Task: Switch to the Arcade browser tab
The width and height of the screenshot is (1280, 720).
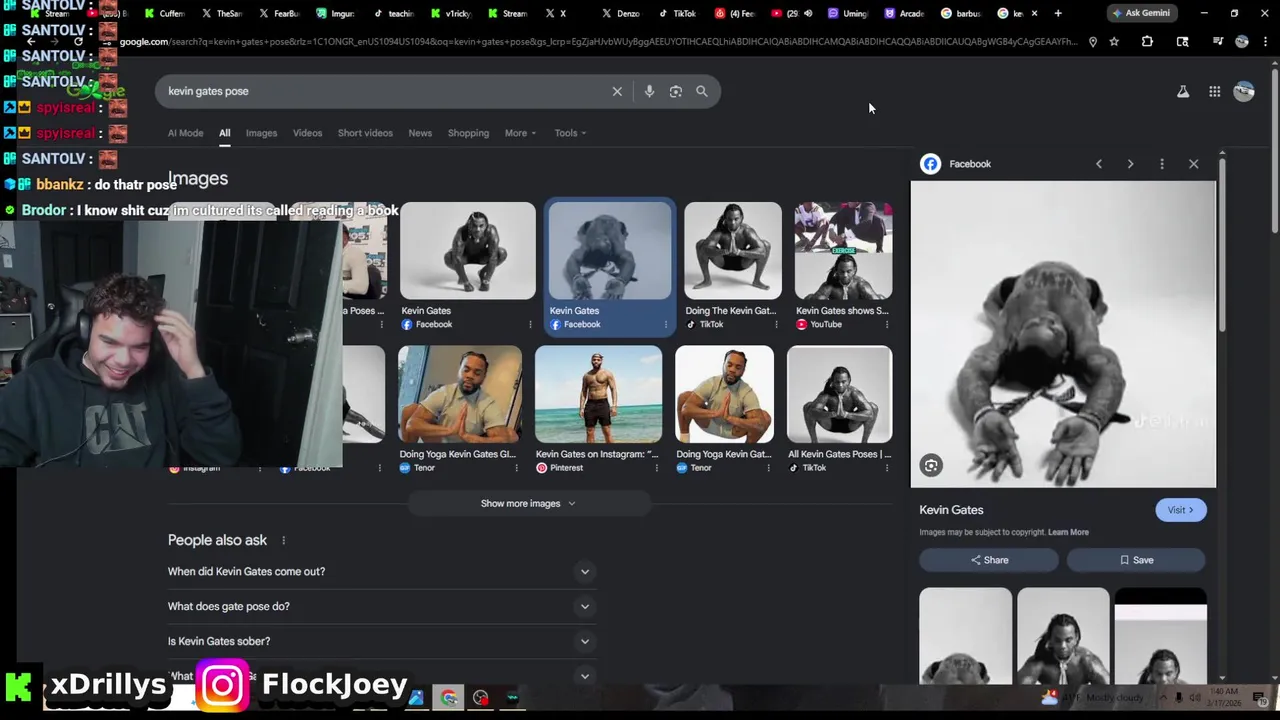Action: (x=903, y=13)
